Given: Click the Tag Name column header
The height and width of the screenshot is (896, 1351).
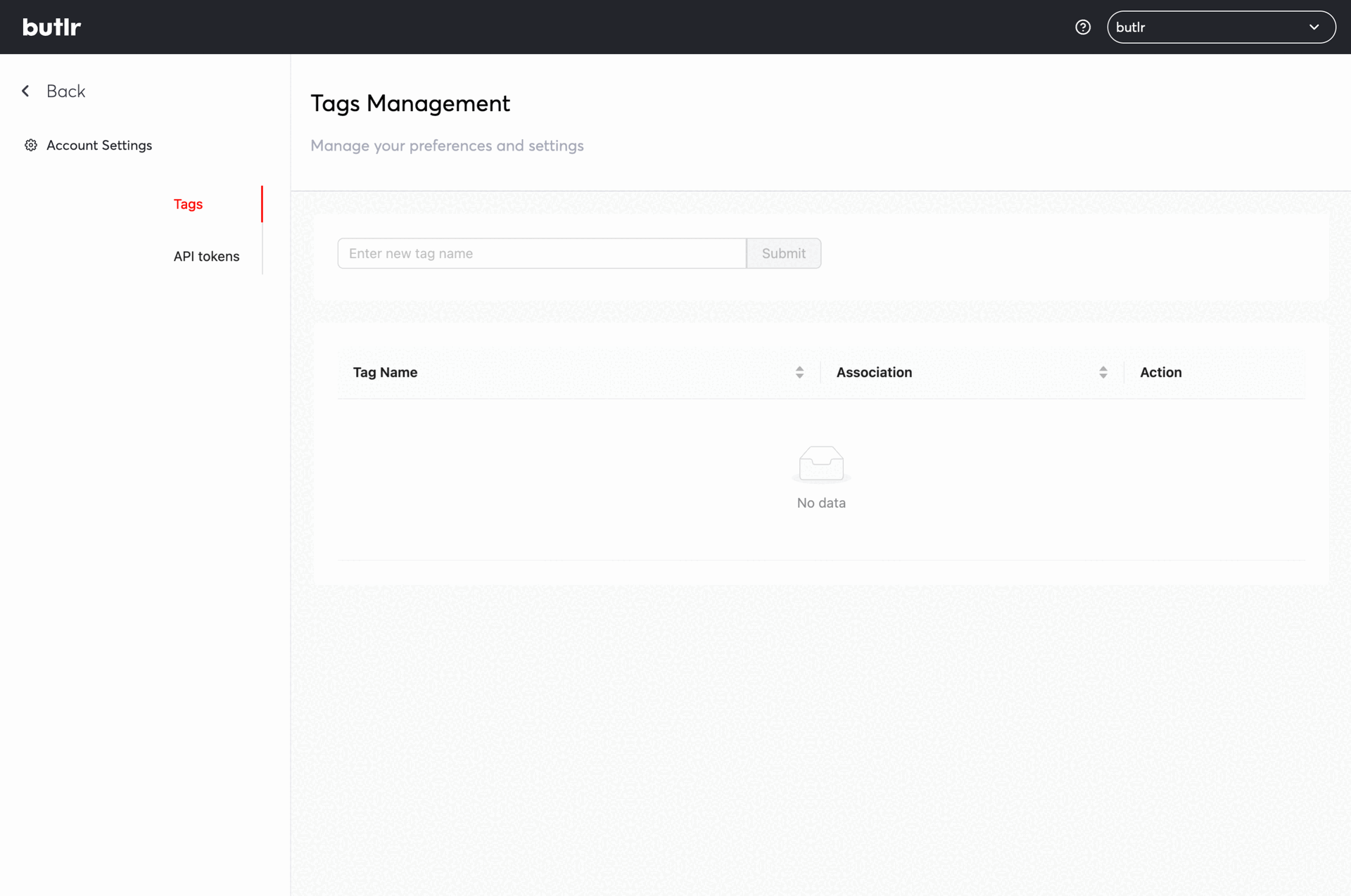Looking at the screenshot, I should coord(385,372).
